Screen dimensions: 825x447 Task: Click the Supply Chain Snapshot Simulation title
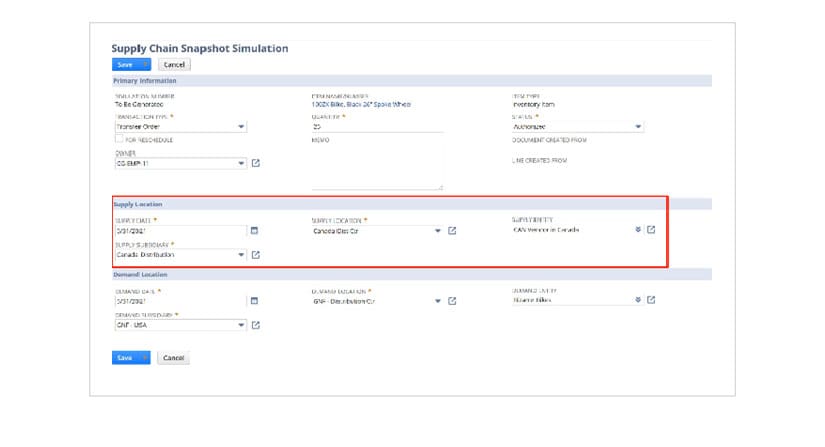click(200, 48)
